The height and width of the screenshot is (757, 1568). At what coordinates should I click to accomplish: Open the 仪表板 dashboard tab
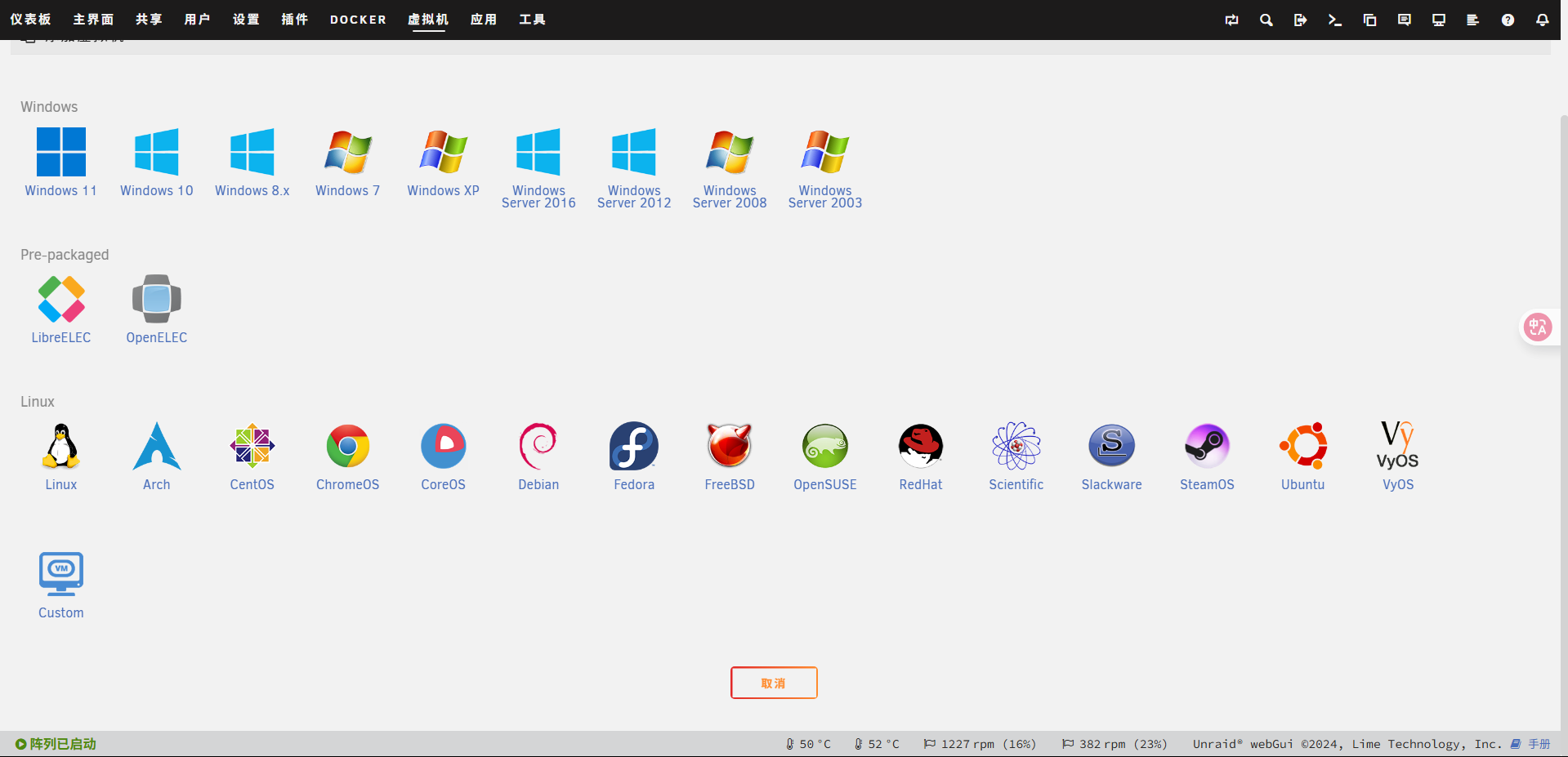click(31, 19)
